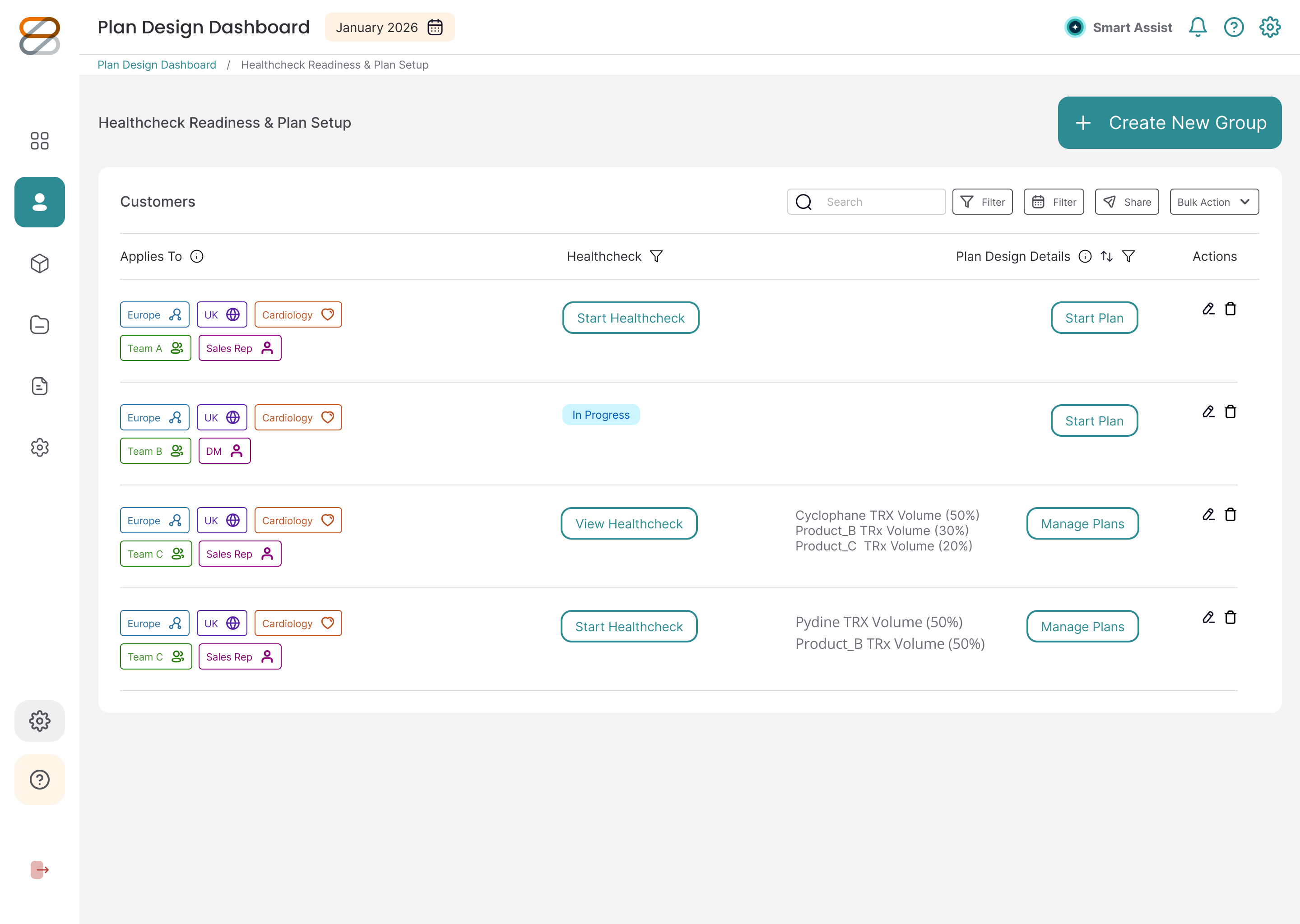
Task: Delete the Cyclophane TRX Volume row
Action: [x=1230, y=515]
